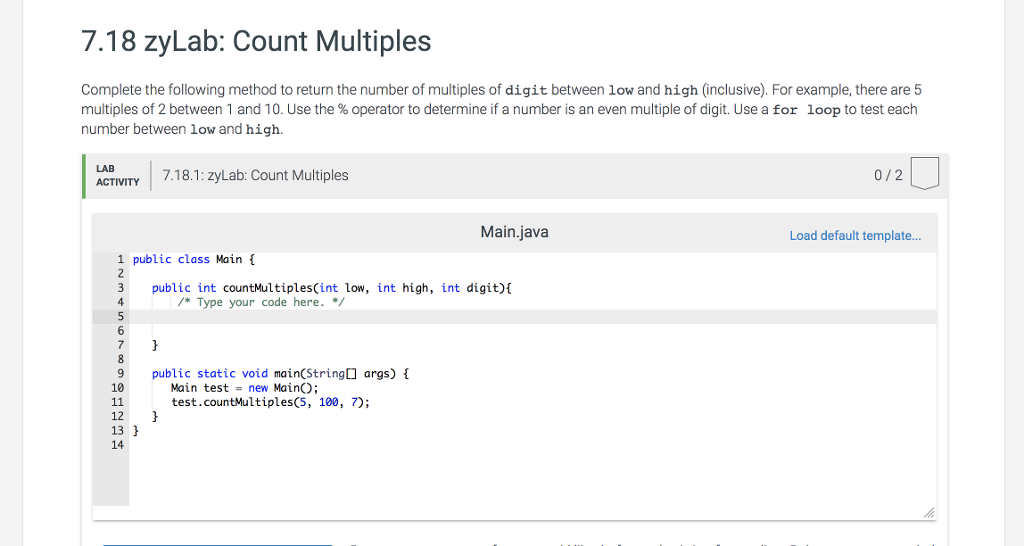Click the 7.18.1: zyLab: Count Multiples title
The image size is (1024, 546).
point(255,175)
